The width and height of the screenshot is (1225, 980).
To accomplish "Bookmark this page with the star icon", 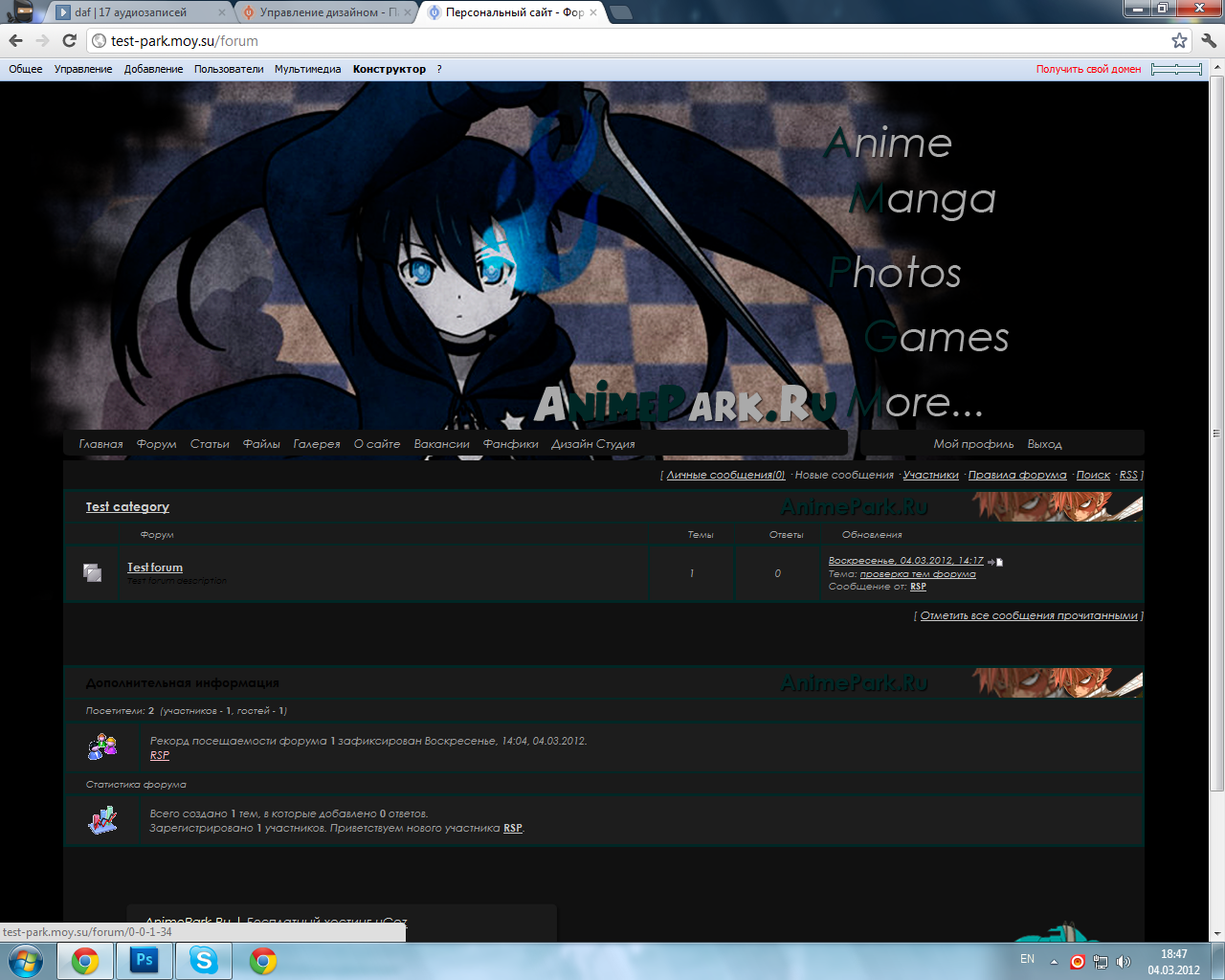I will coord(1179,40).
